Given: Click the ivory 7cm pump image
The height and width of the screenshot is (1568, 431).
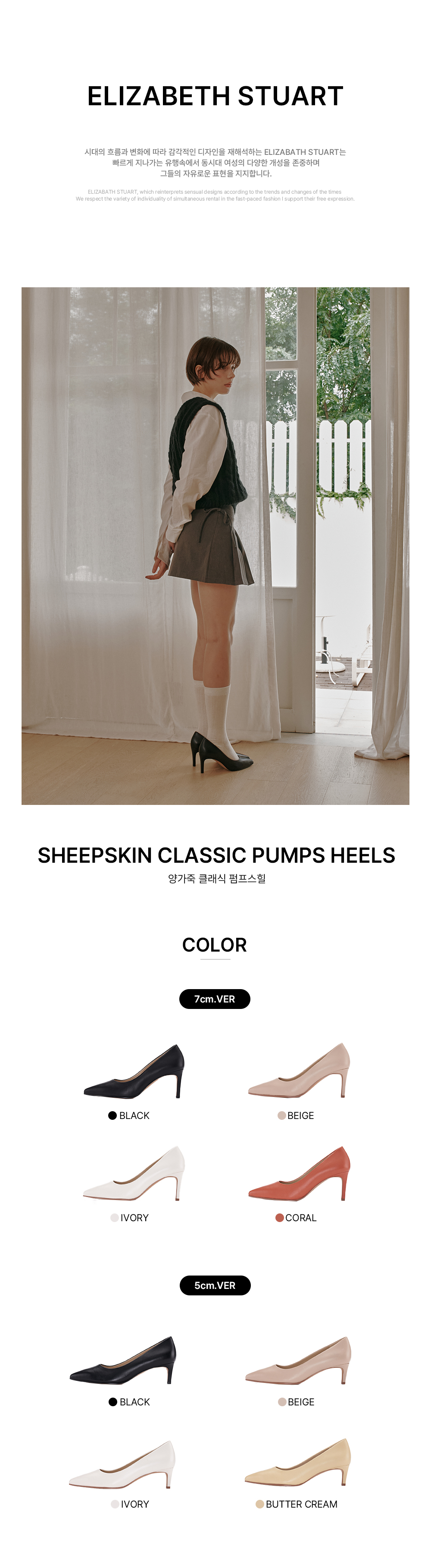Looking at the screenshot, I should point(134,1173).
